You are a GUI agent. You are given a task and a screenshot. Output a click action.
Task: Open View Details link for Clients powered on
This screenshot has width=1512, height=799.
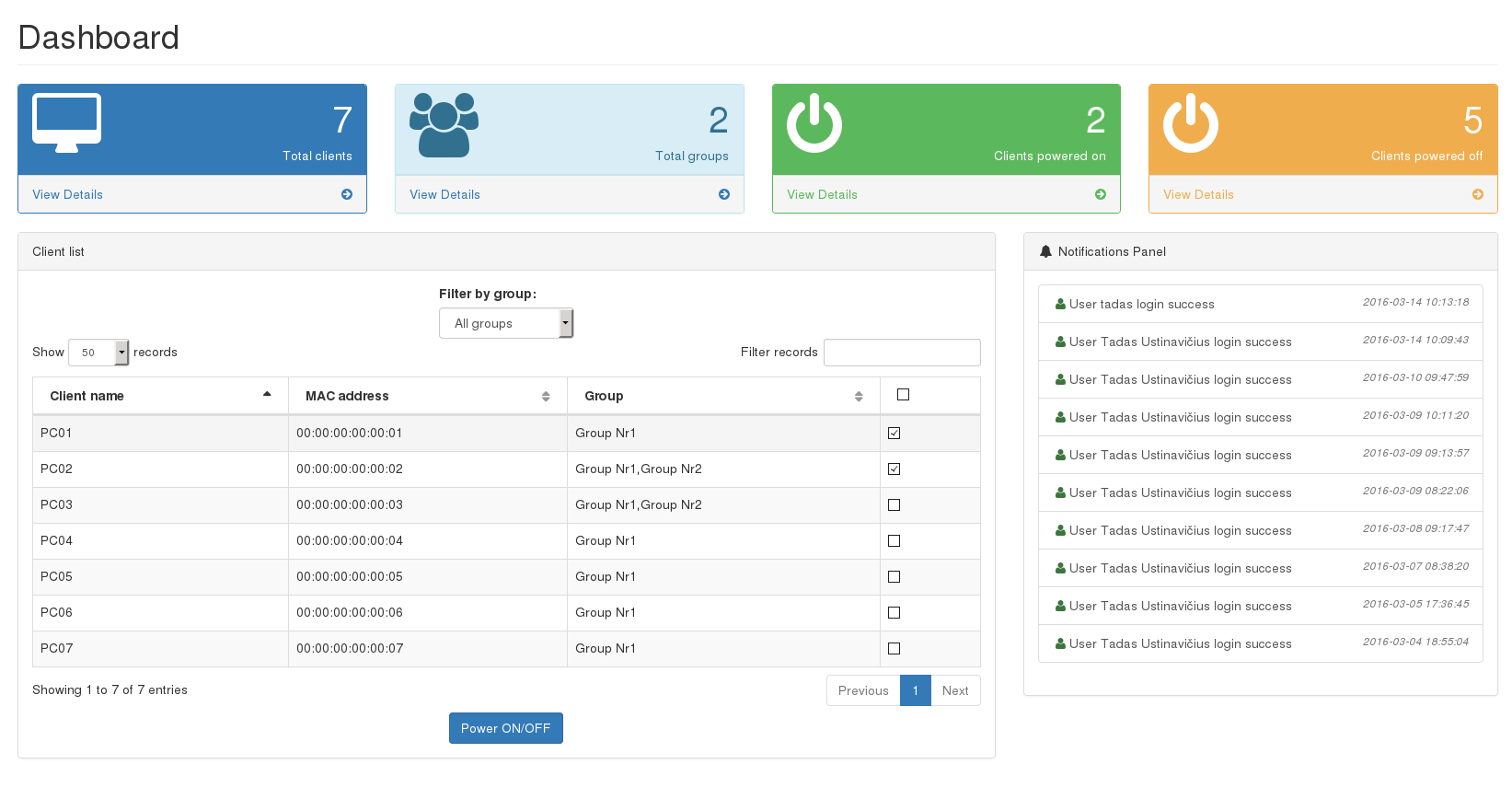click(822, 194)
